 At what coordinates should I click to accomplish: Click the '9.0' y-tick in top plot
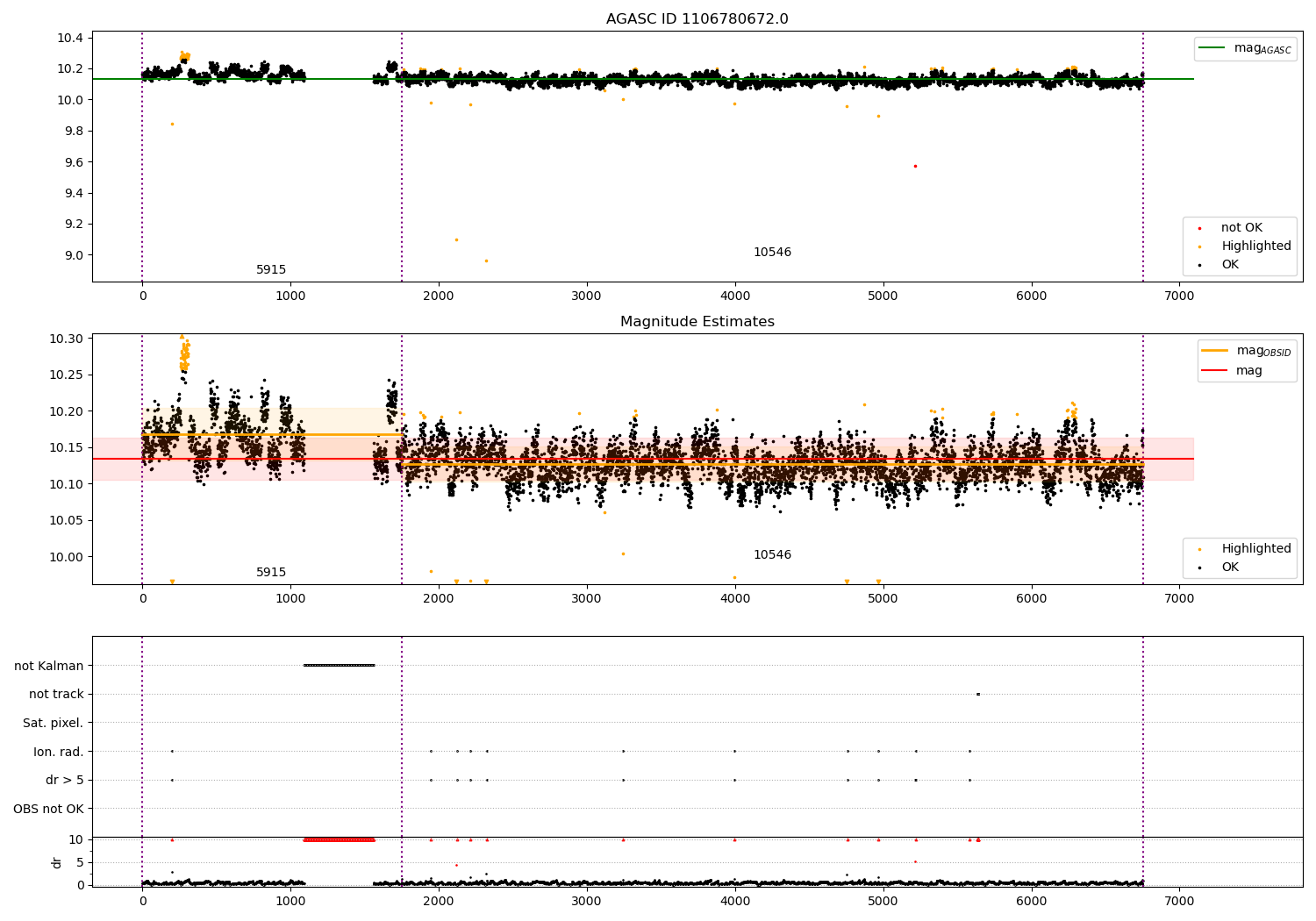tap(74, 256)
